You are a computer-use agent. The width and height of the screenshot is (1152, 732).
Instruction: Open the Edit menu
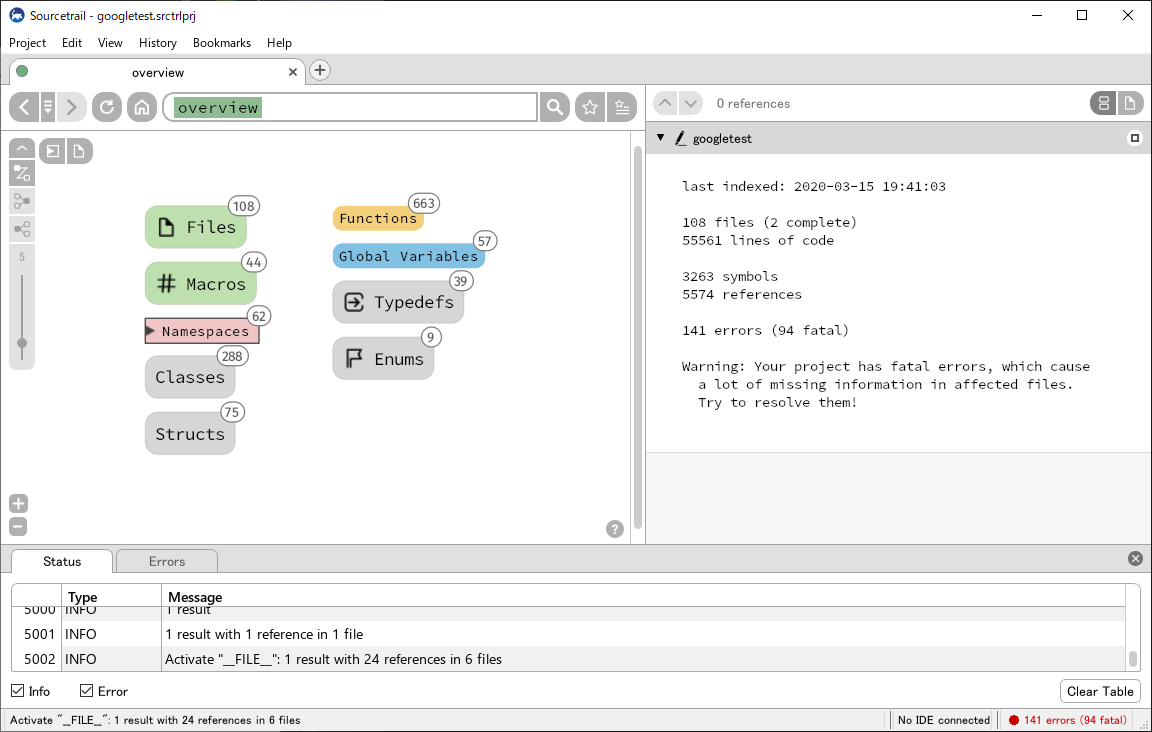pos(72,43)
